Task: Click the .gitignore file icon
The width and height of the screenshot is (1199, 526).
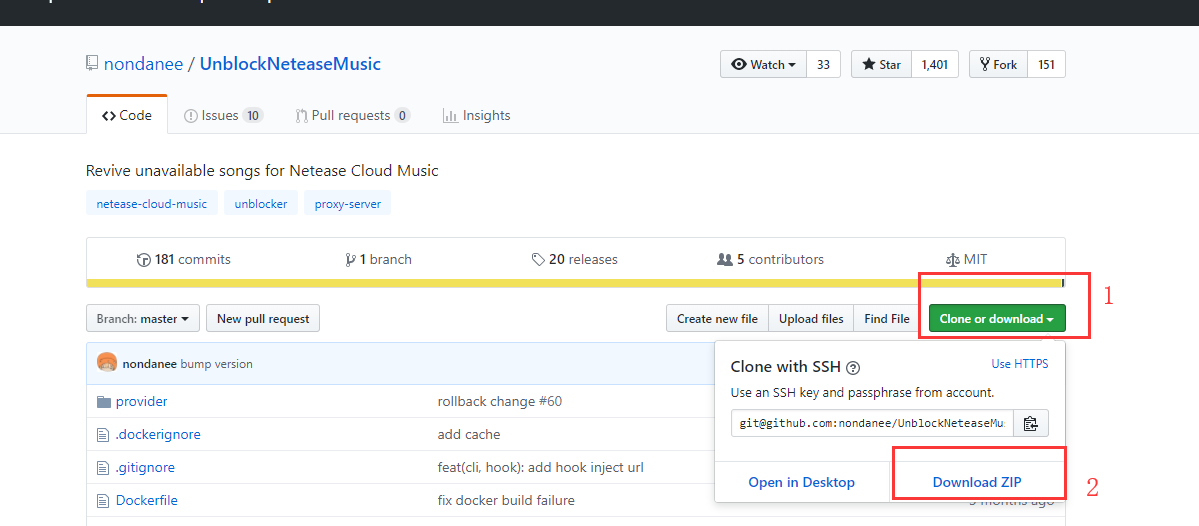Action: 102,468
